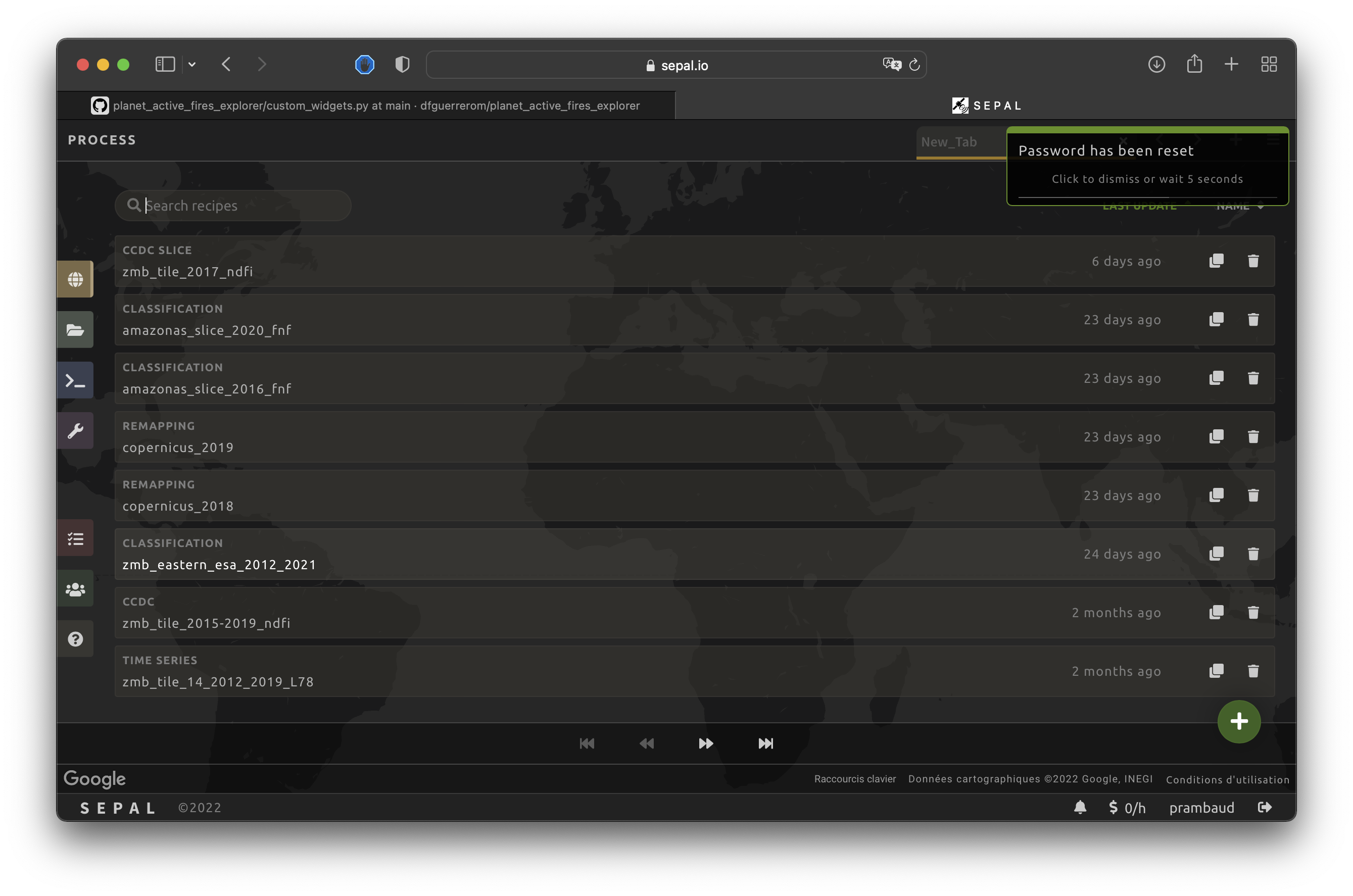The image size is (1353, 896).
Task: Select the New_Tab process tab
Action: [x=949, y=142]
